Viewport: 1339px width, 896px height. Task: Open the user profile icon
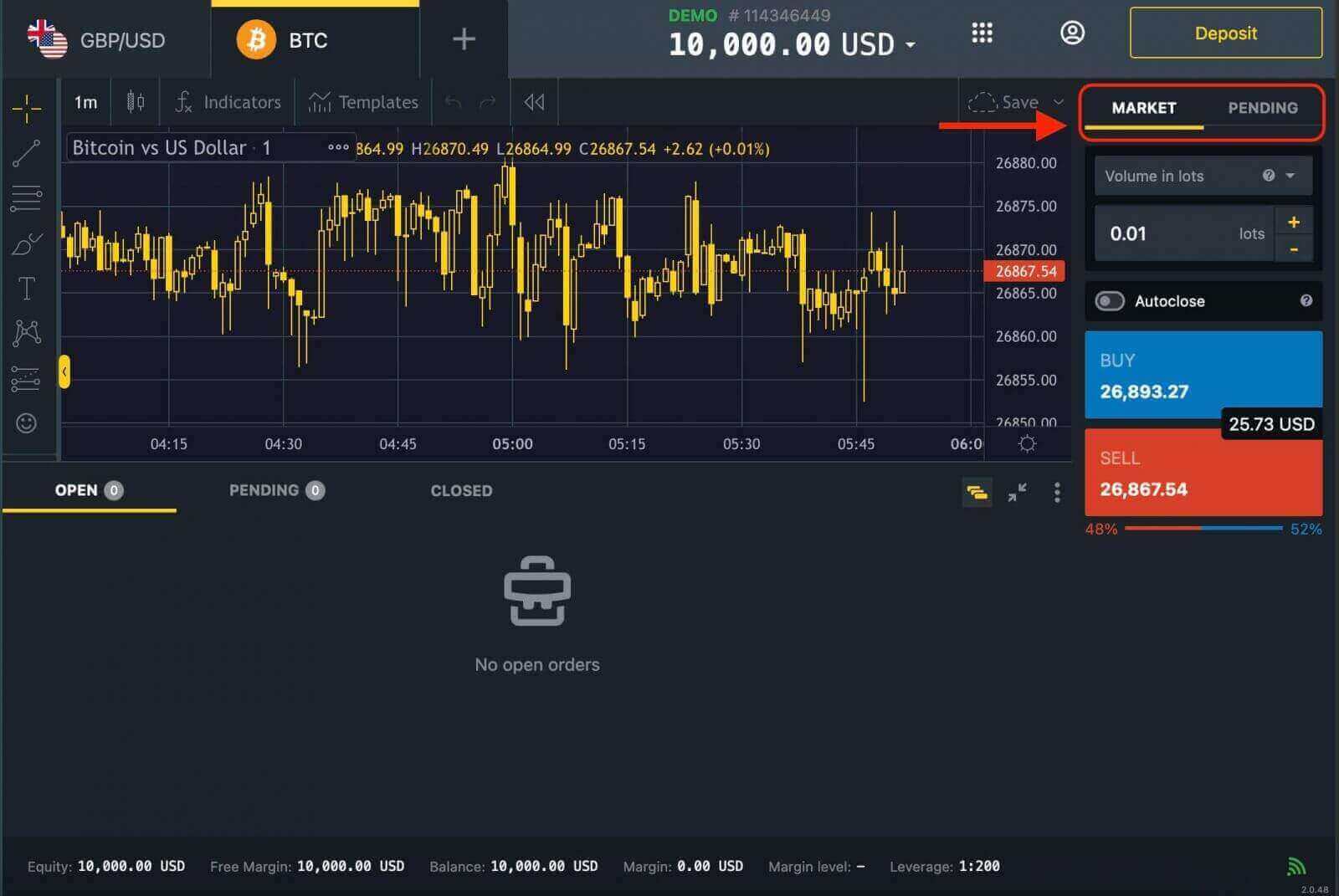[1072, 33]
